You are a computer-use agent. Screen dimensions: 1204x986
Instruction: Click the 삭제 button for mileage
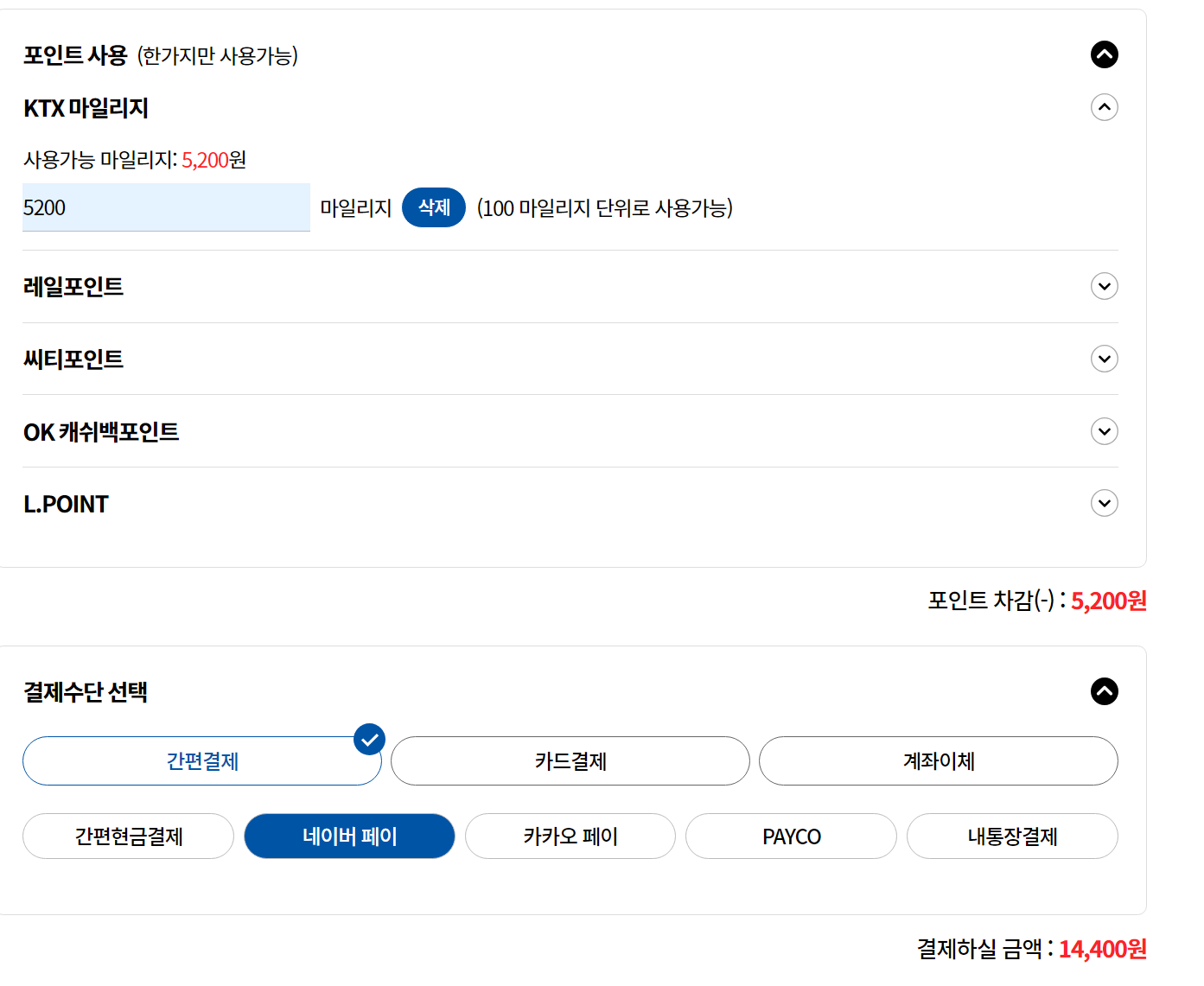click(434, 207)
